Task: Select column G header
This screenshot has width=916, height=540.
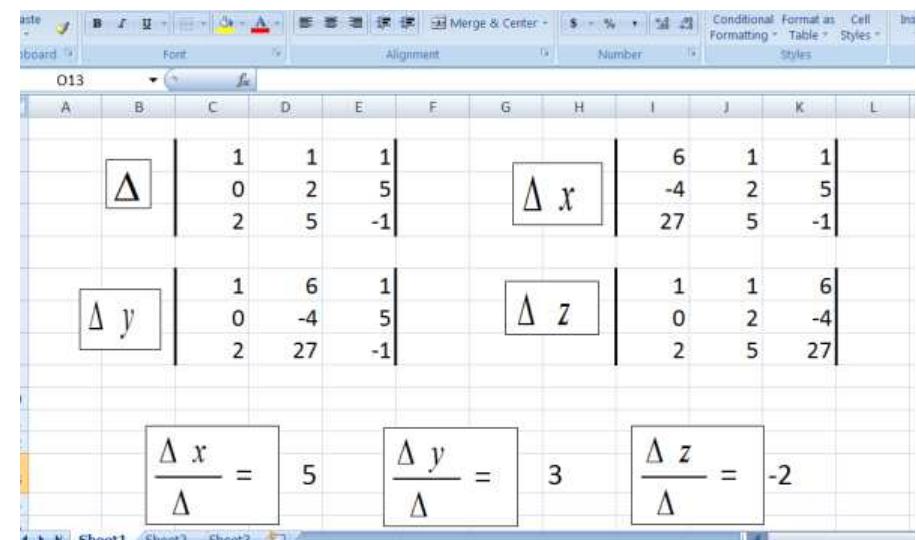Action: pyautogui.click(x=505, y=108)
